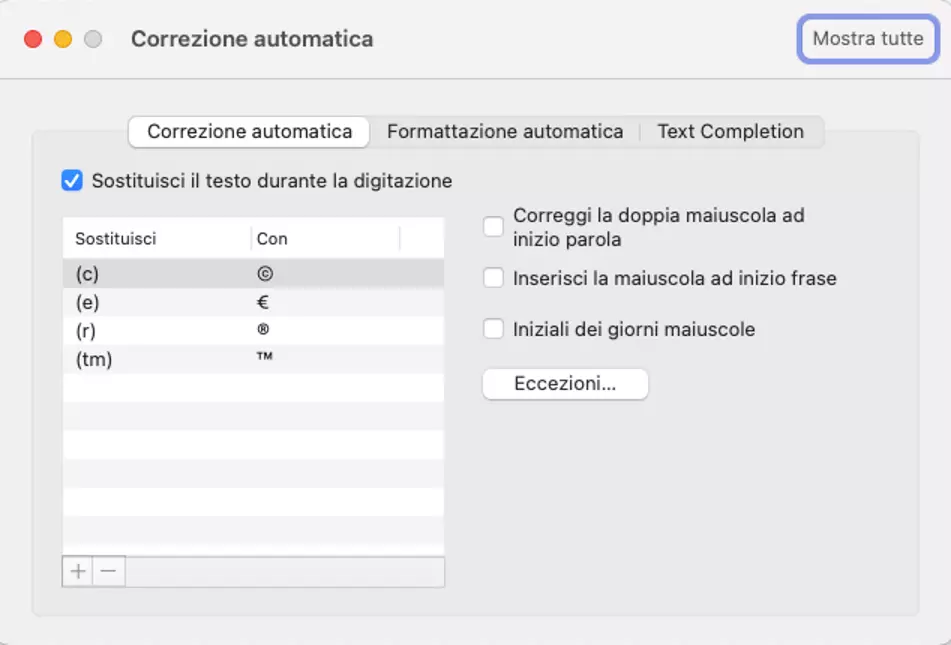Click the © symbol cell

[264, 274]
